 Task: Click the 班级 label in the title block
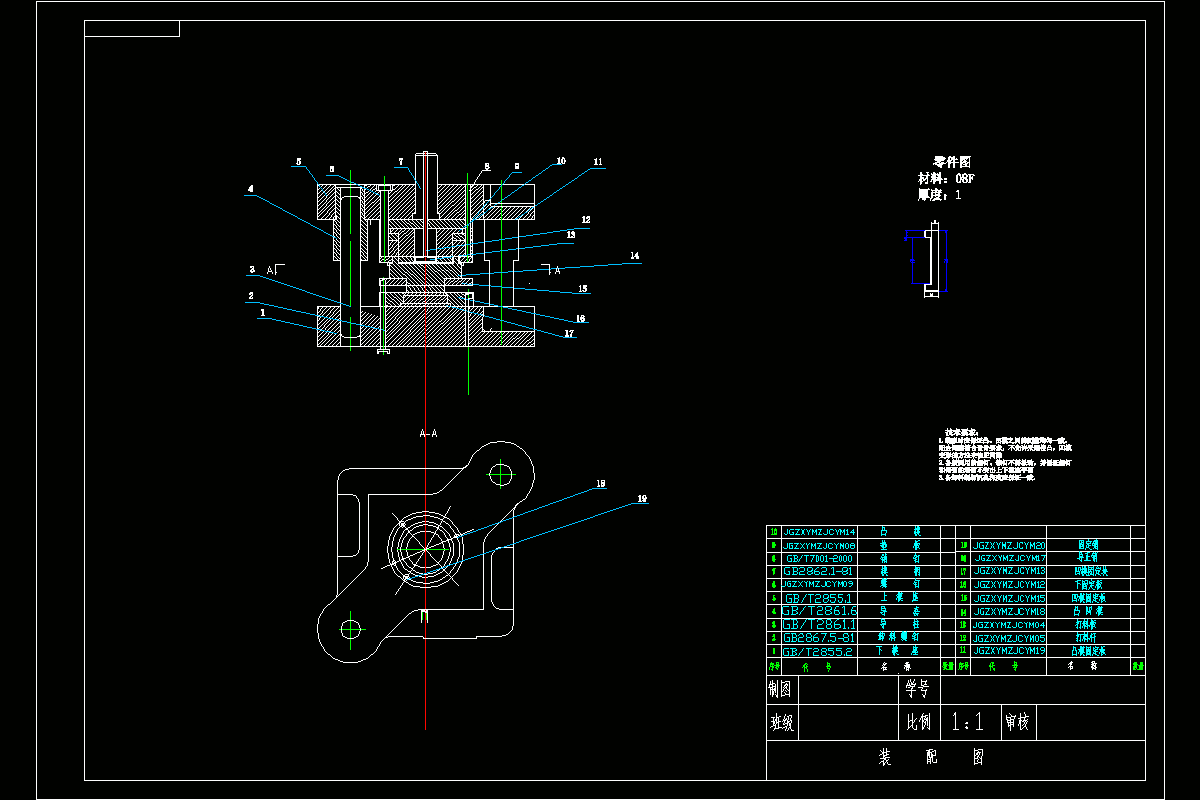(781, 722)
